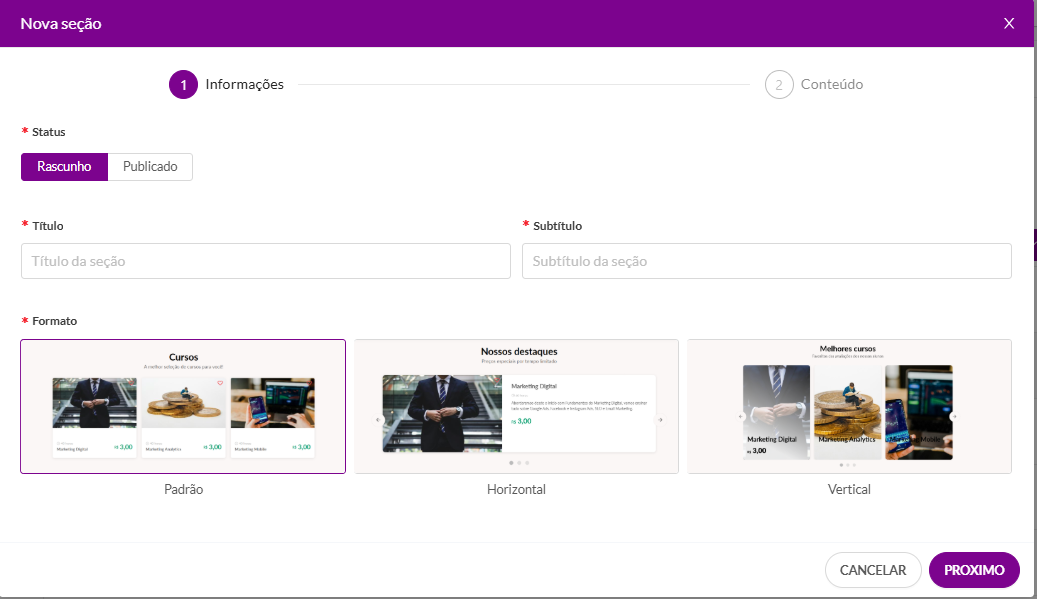
Task: Switch status to Publicado
Action: pos(150,167)
